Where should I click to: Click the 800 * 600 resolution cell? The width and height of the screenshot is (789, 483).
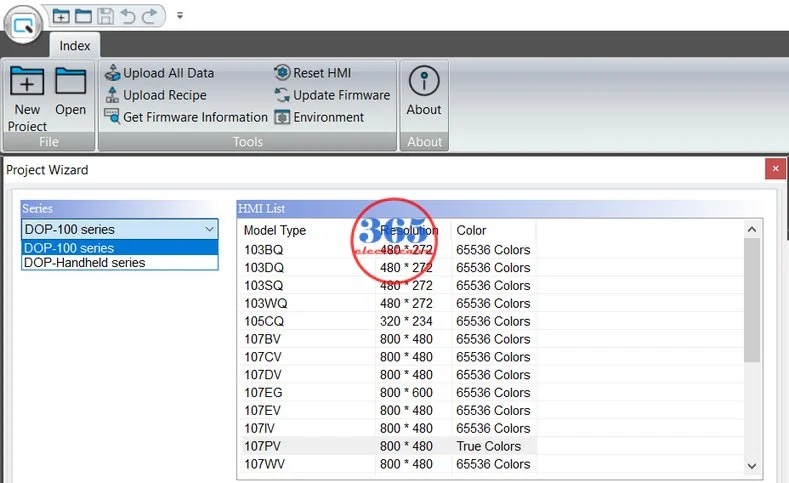[x=406, y=392]
